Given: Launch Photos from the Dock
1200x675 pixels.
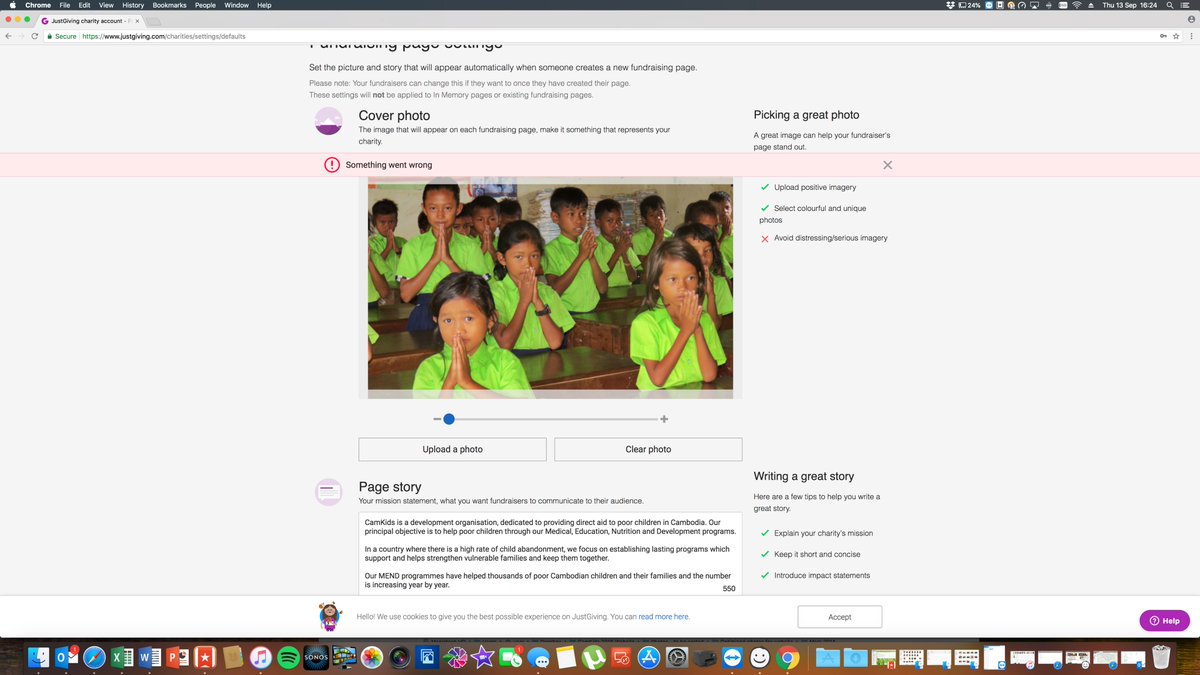Looking at the screenshot, I should point(371,657).
